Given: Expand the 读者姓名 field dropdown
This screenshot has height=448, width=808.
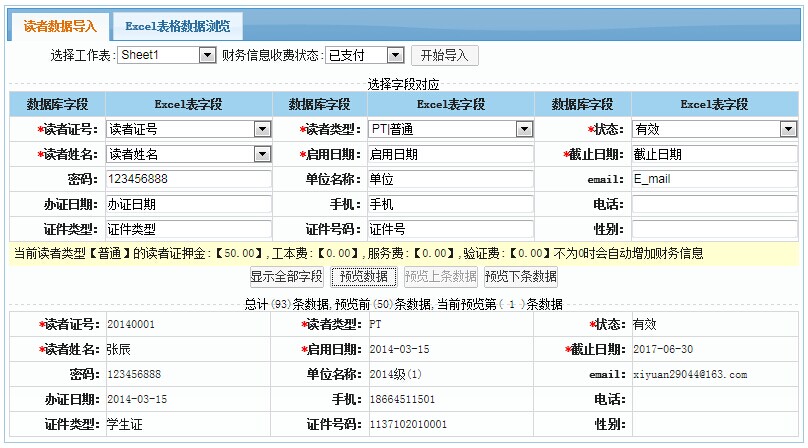Looking at the screenshot, I should coord(188,154).
